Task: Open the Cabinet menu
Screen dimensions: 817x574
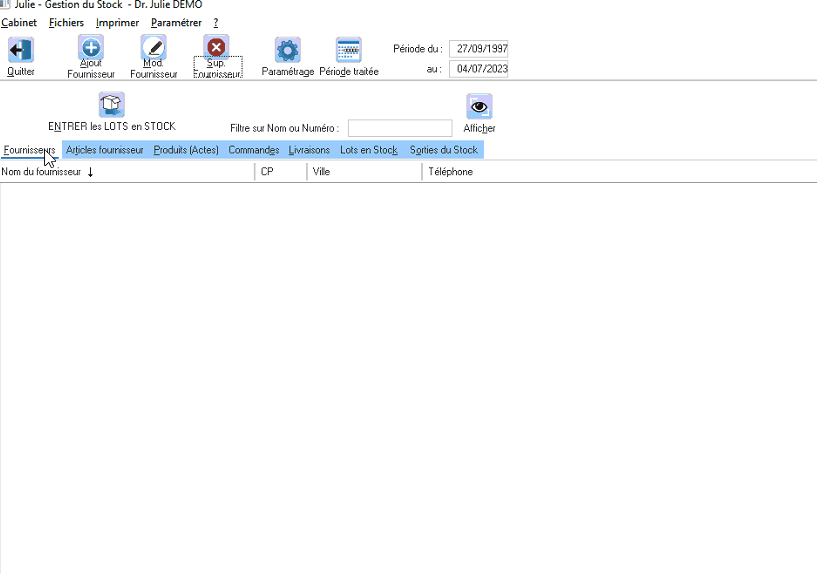Action: 19,22
